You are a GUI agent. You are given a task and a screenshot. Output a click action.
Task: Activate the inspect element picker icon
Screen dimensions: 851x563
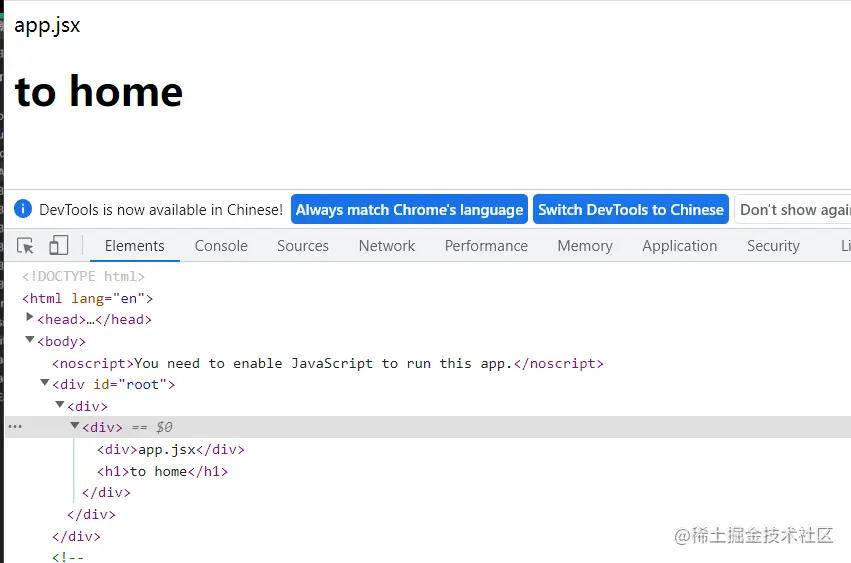(x=25, y=246)
